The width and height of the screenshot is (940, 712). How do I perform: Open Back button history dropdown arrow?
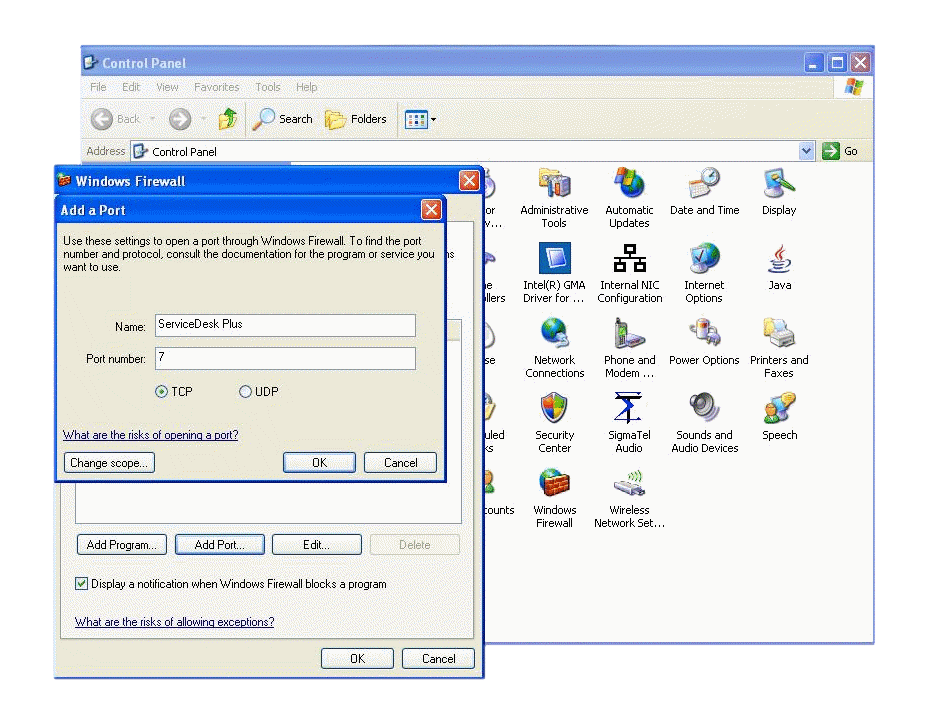click(152, 119)
